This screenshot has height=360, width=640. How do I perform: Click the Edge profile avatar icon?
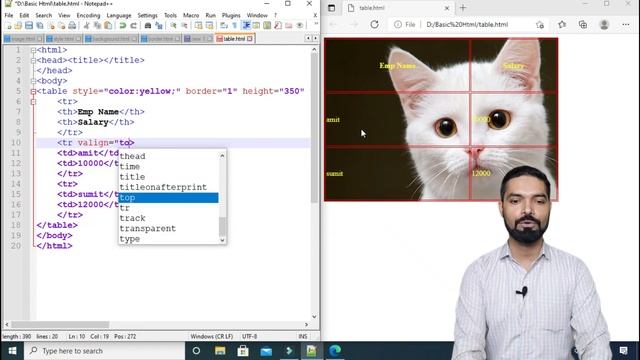point(604,24)
